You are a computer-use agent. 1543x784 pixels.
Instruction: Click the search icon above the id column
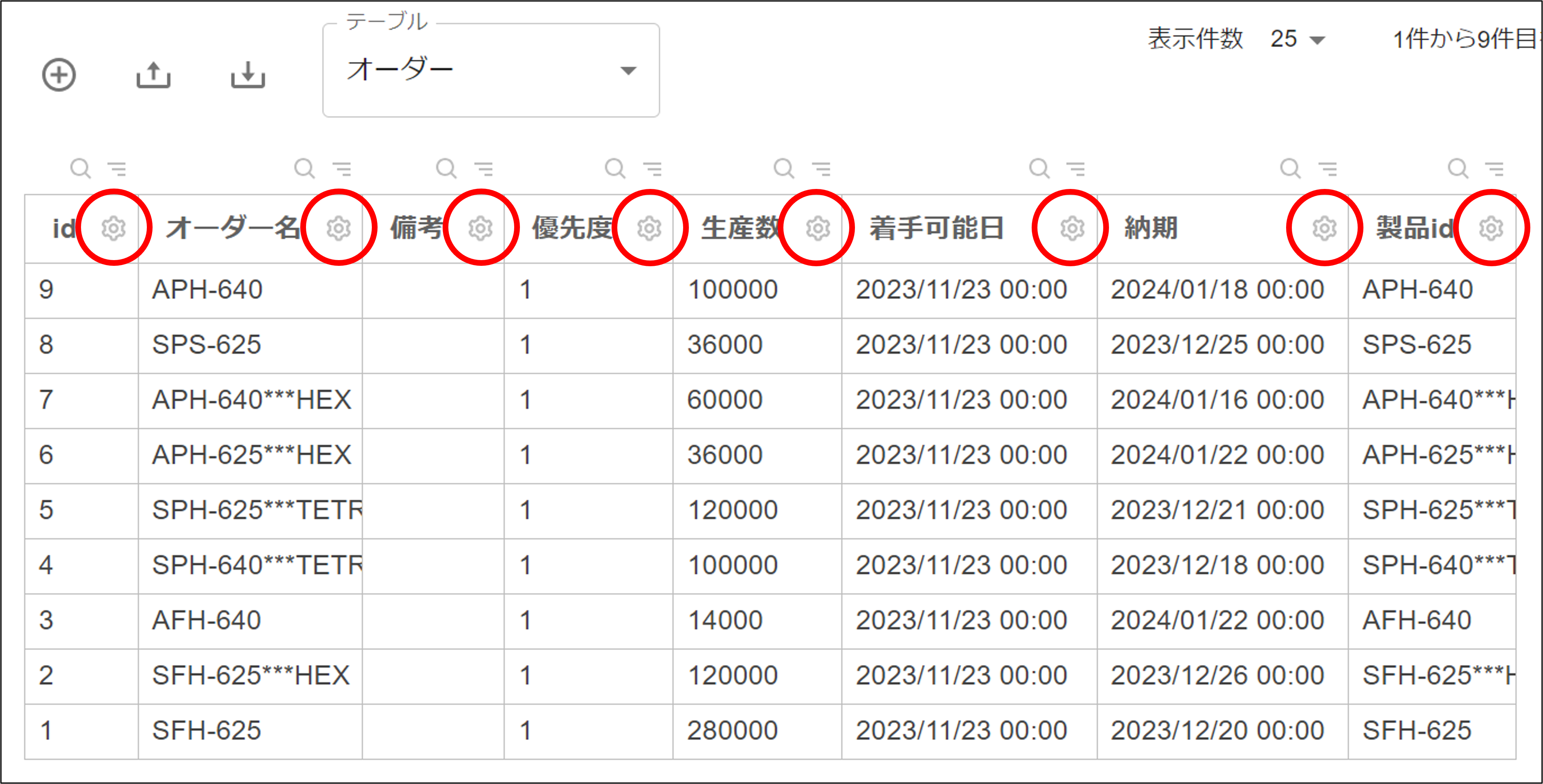80,168
